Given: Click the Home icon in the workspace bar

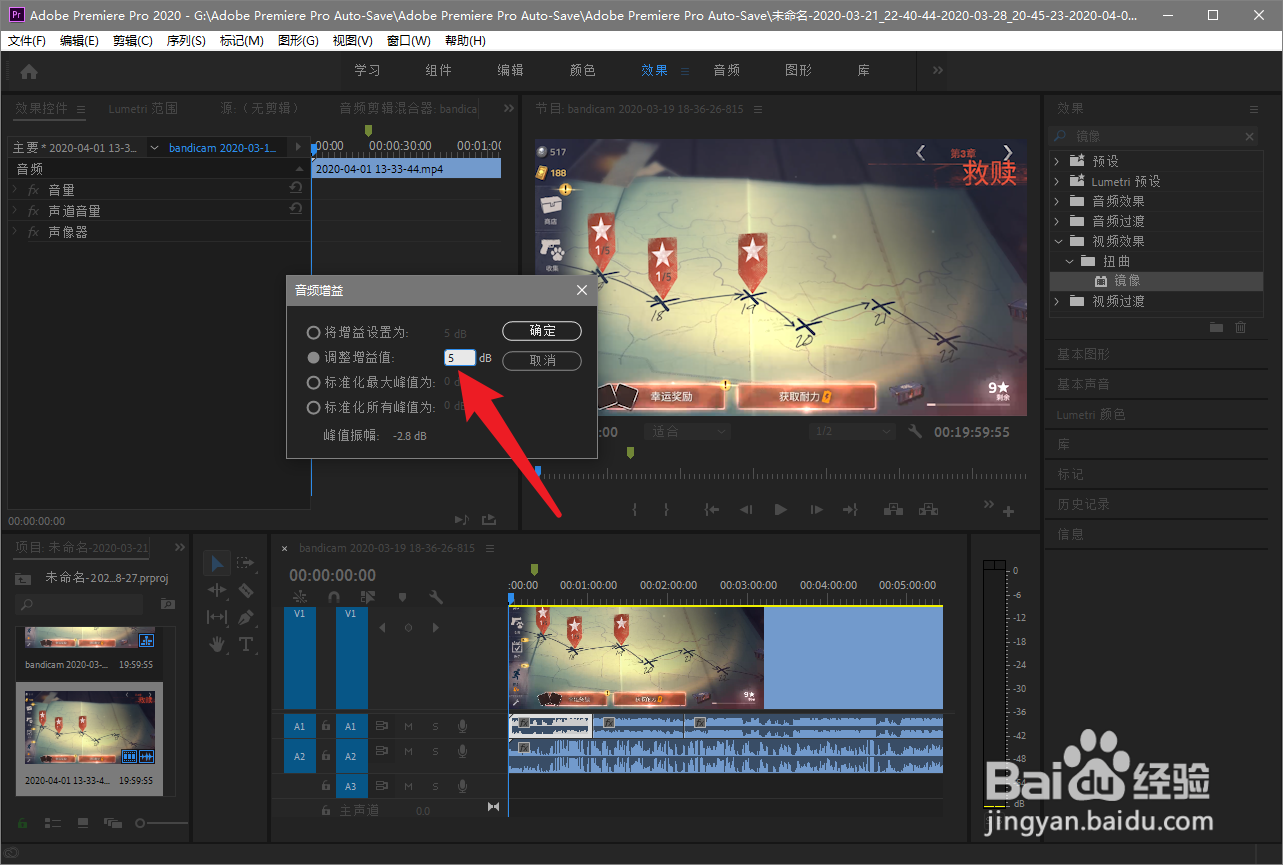Looking at the screenshot, I should click(29, 71).
